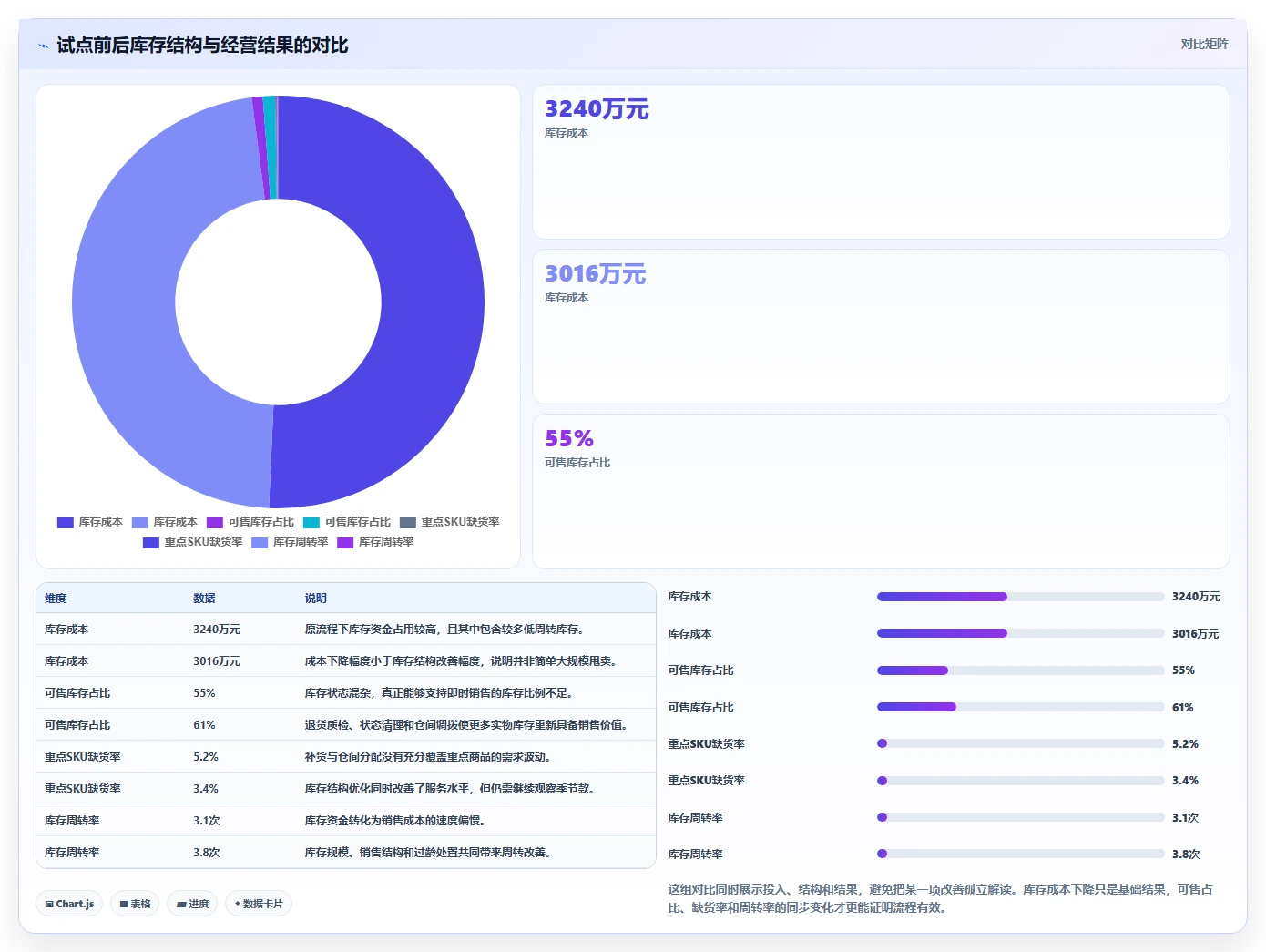Click the 3016万元 progress bar

[1020, 633]
